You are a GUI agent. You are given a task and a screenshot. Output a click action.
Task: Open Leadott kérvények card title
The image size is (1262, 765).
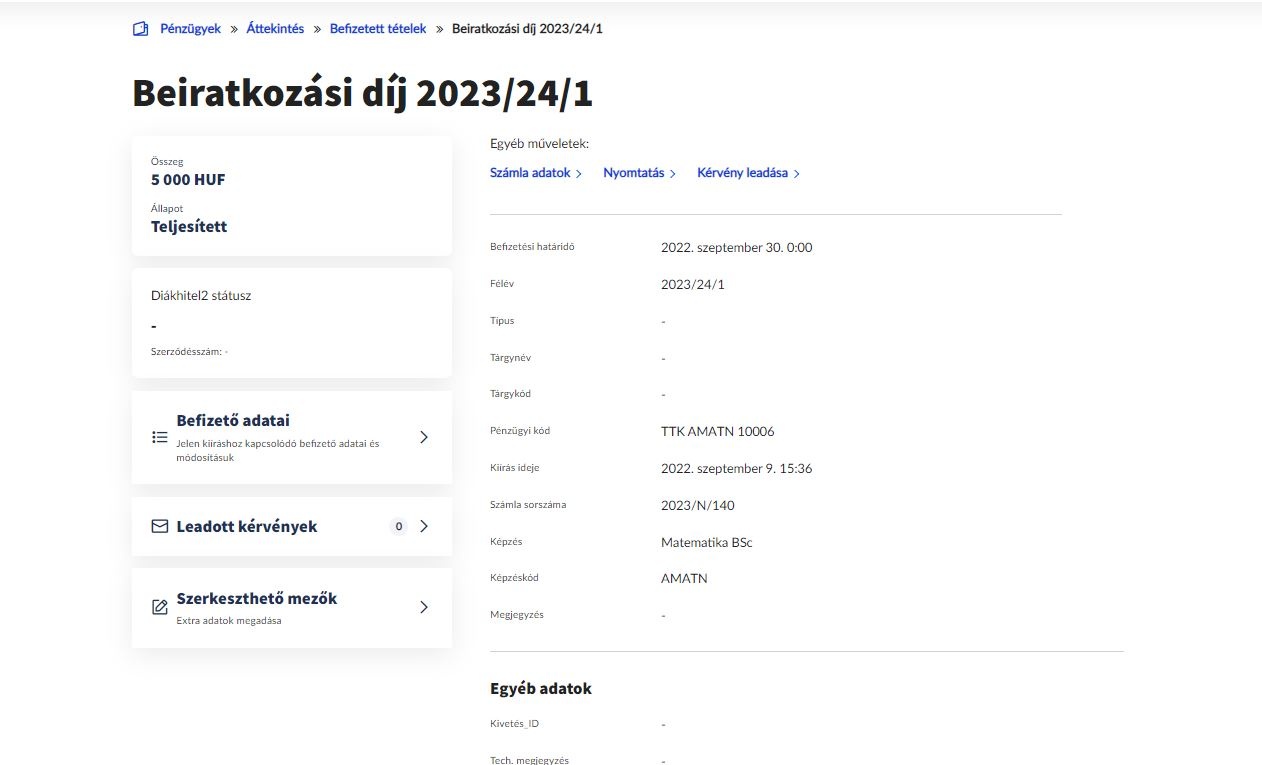pyautogui.click(x=247, y=526)
